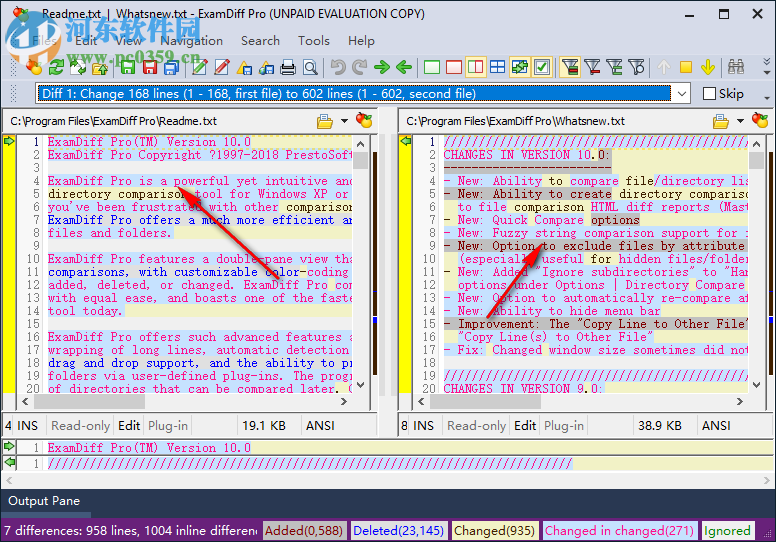Expand the main toolbar overflow chevron
Screen dimensions: 776x542
pyautogui.click(x=767, y=67)
